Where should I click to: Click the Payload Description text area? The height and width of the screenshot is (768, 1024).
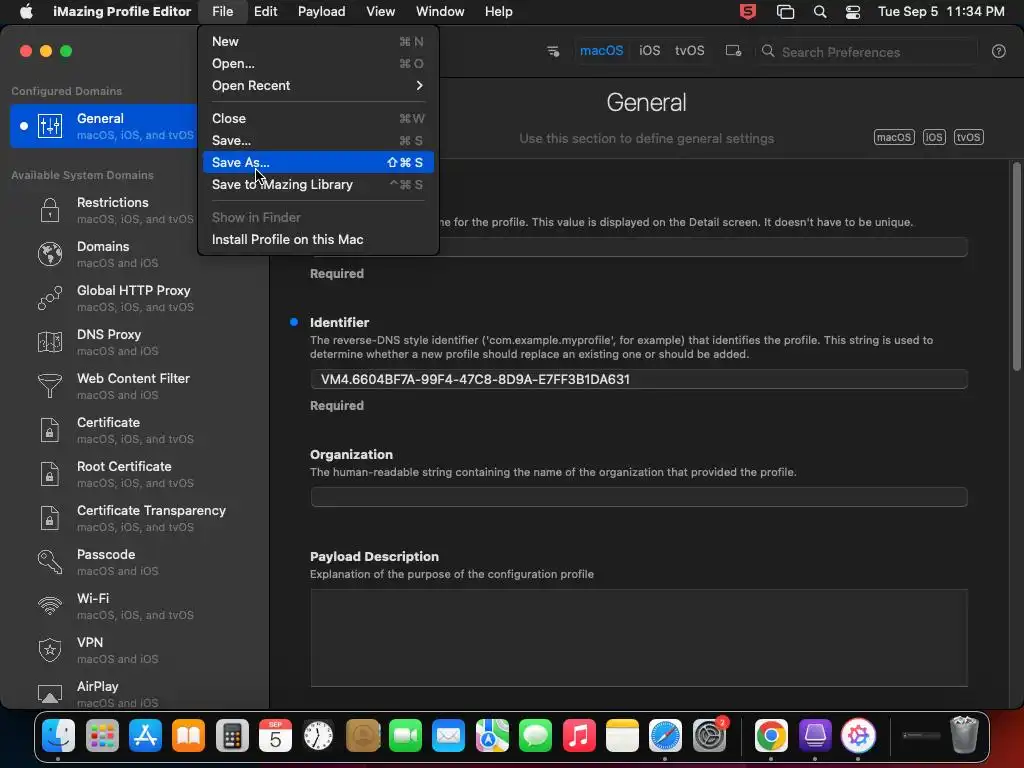639,638
